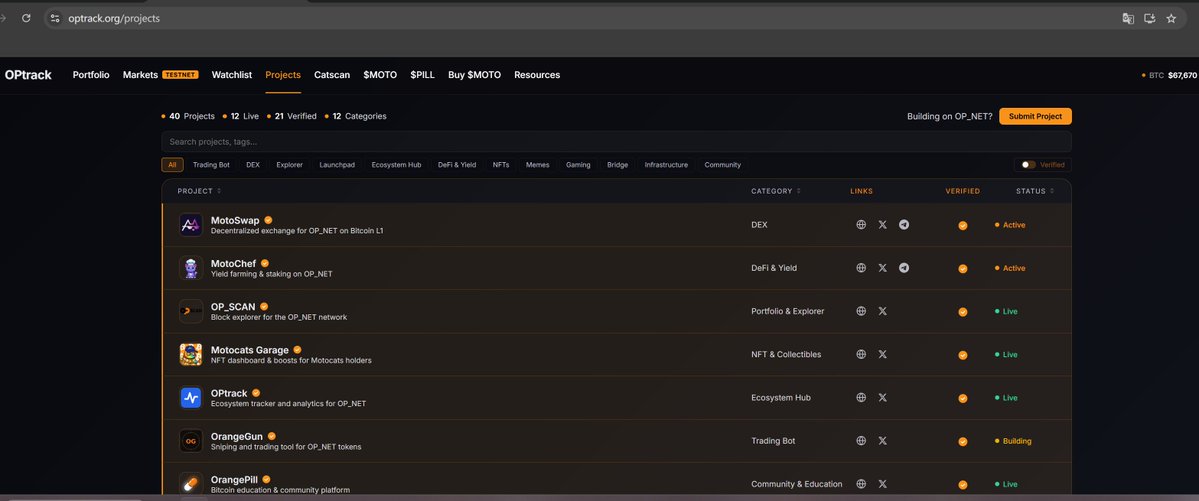
Task: Click verified checkmark in MotoSwap row's Verified column
Action: click(963, 226)
